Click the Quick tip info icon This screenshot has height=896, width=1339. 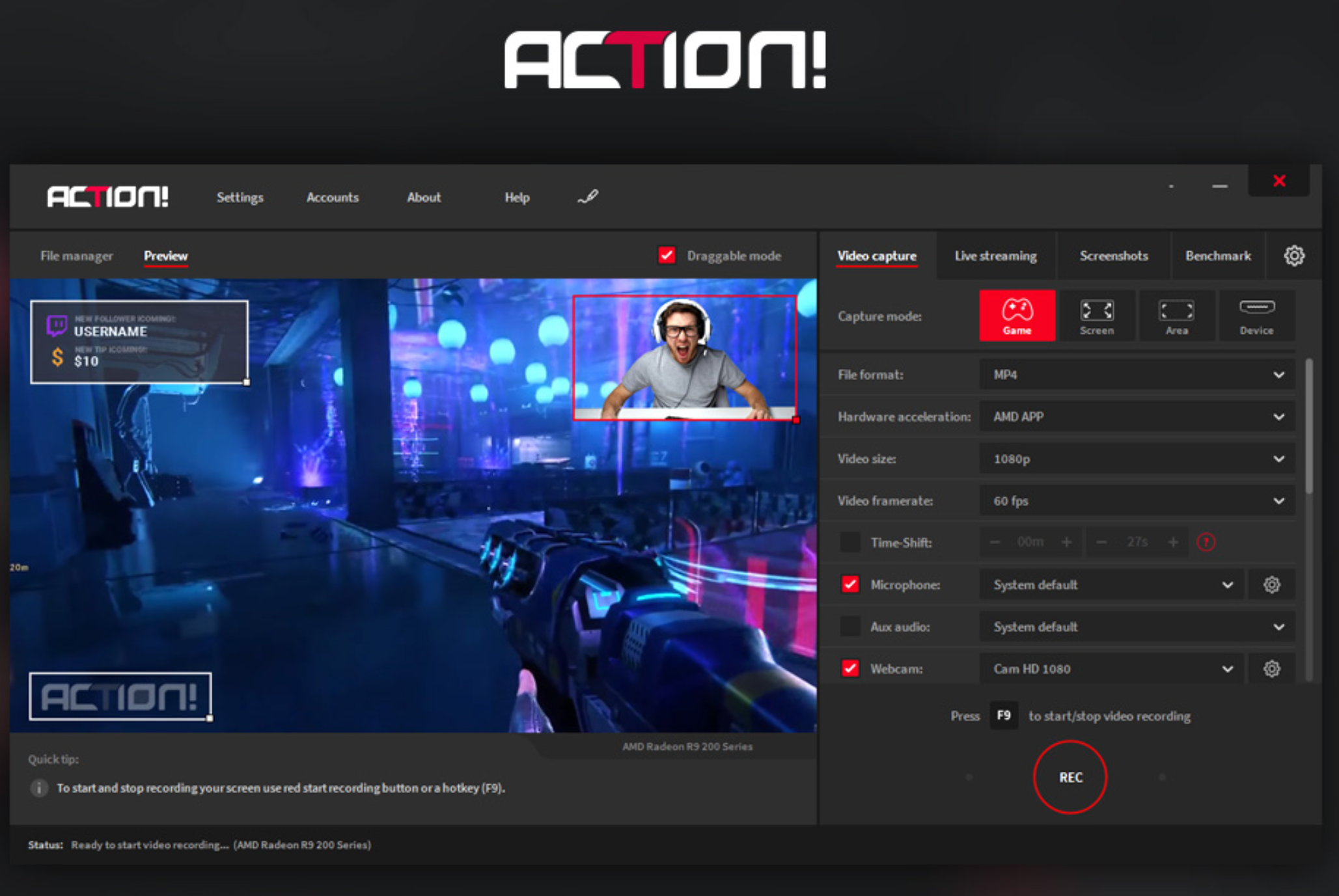[39, 788]
